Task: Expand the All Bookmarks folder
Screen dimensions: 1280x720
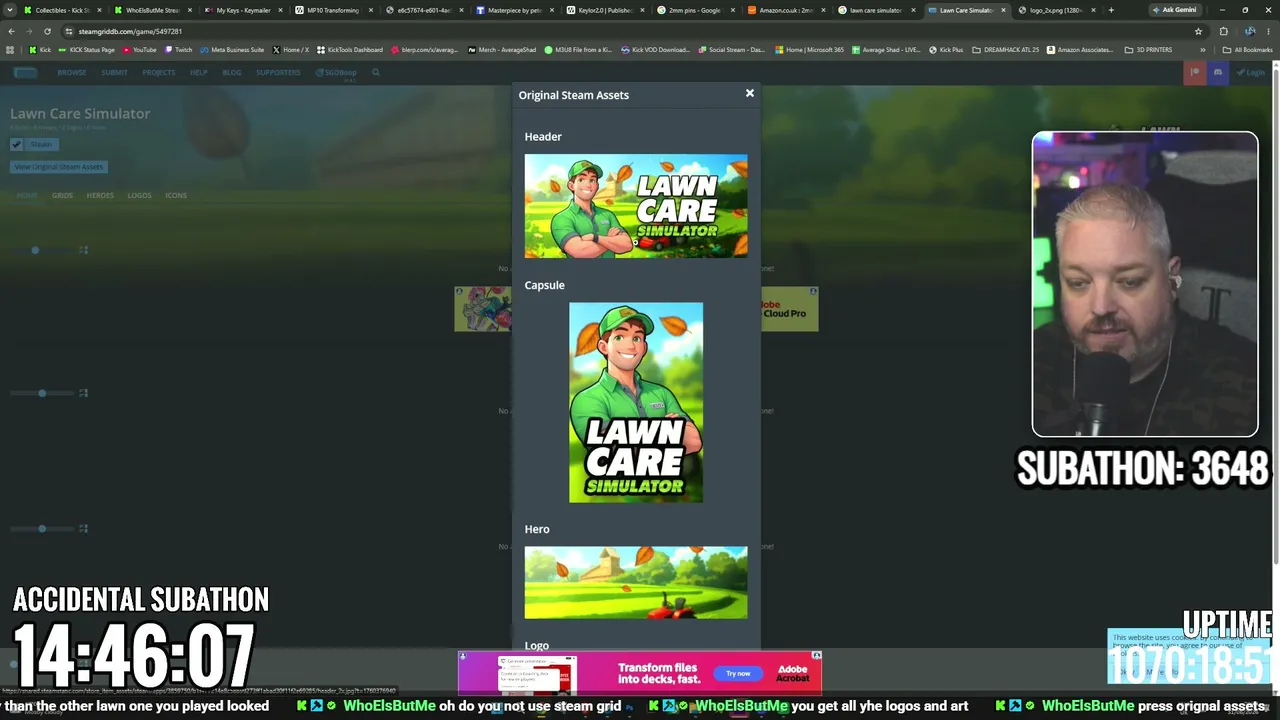Action: 1246,50
